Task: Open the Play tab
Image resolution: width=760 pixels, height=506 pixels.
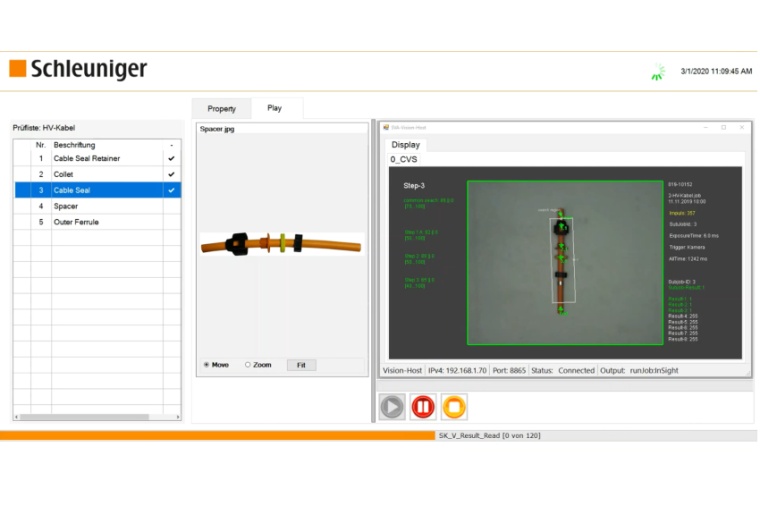Action: click(274, 108)
